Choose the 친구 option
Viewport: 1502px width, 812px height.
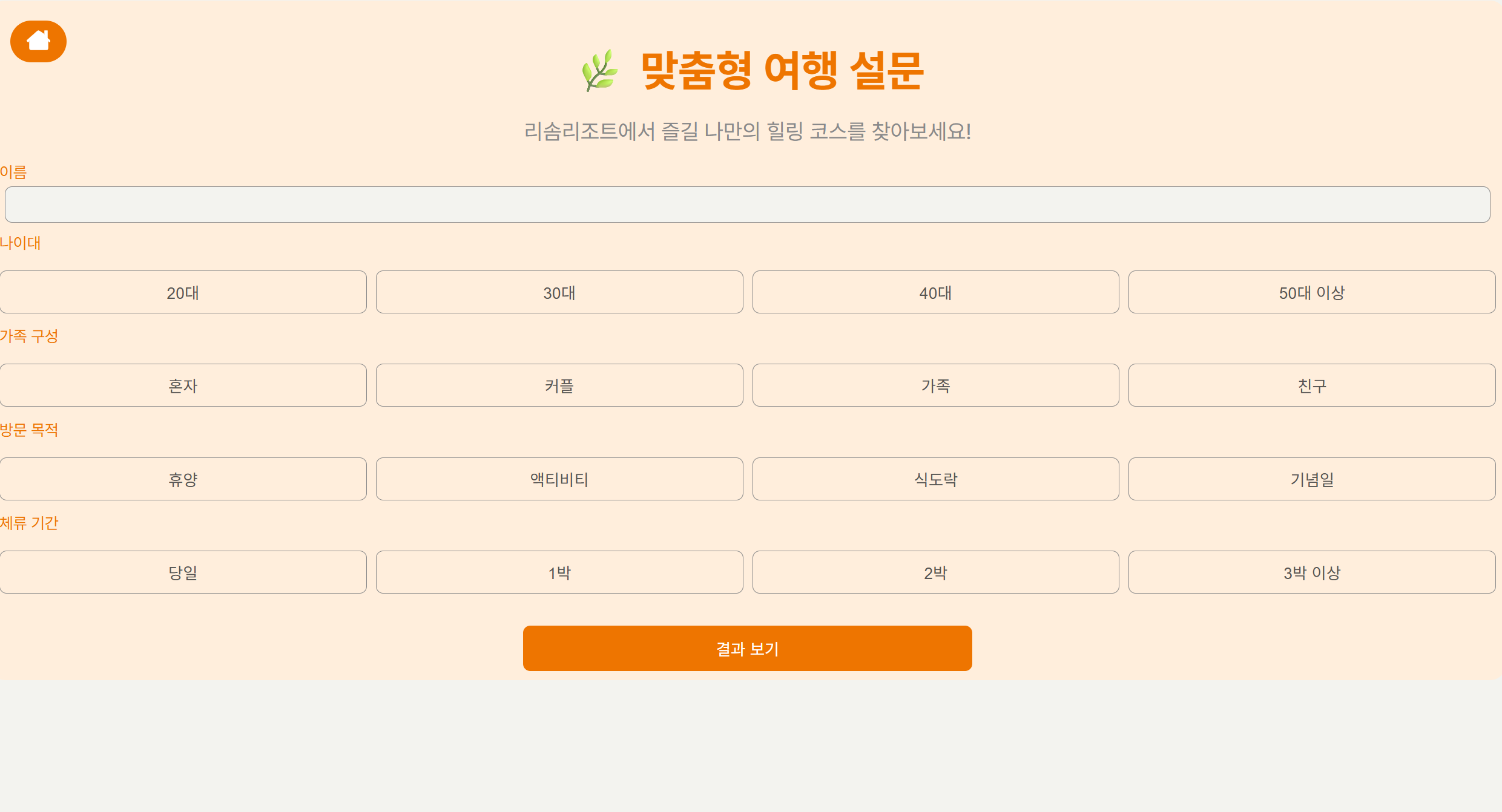click(x=1311, y=385)
